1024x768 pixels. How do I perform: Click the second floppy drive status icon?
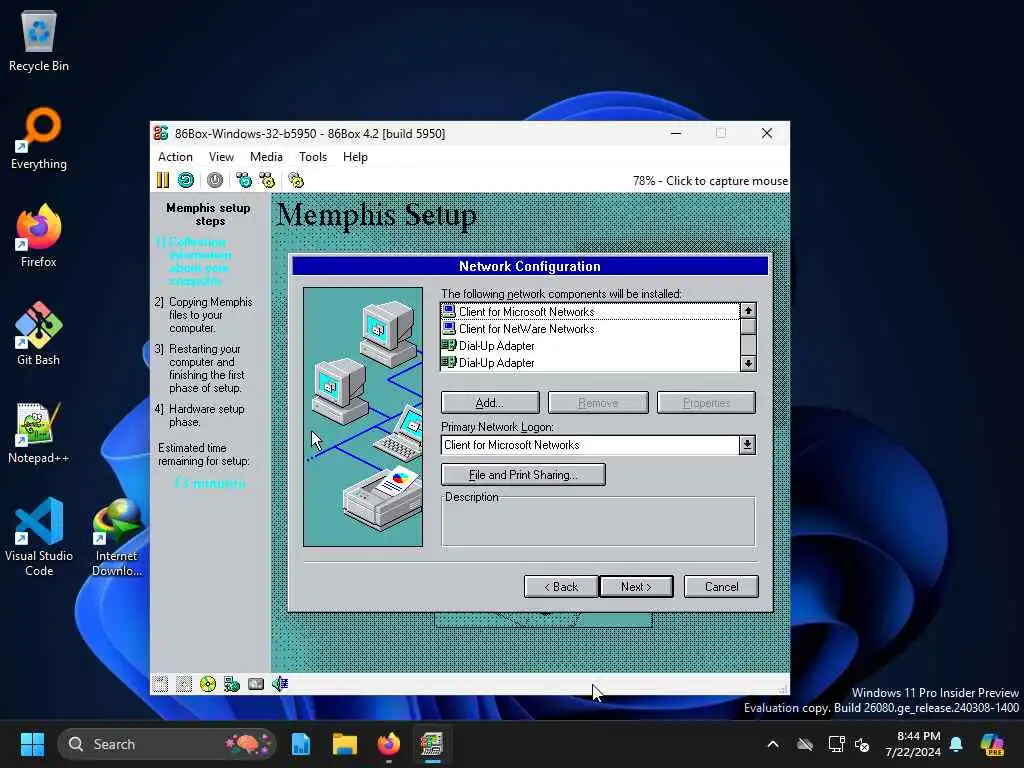(184, 684)
